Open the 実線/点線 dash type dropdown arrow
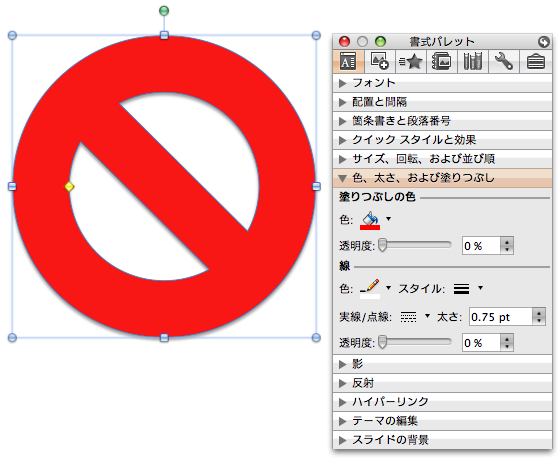 click(x=427, y=316)
